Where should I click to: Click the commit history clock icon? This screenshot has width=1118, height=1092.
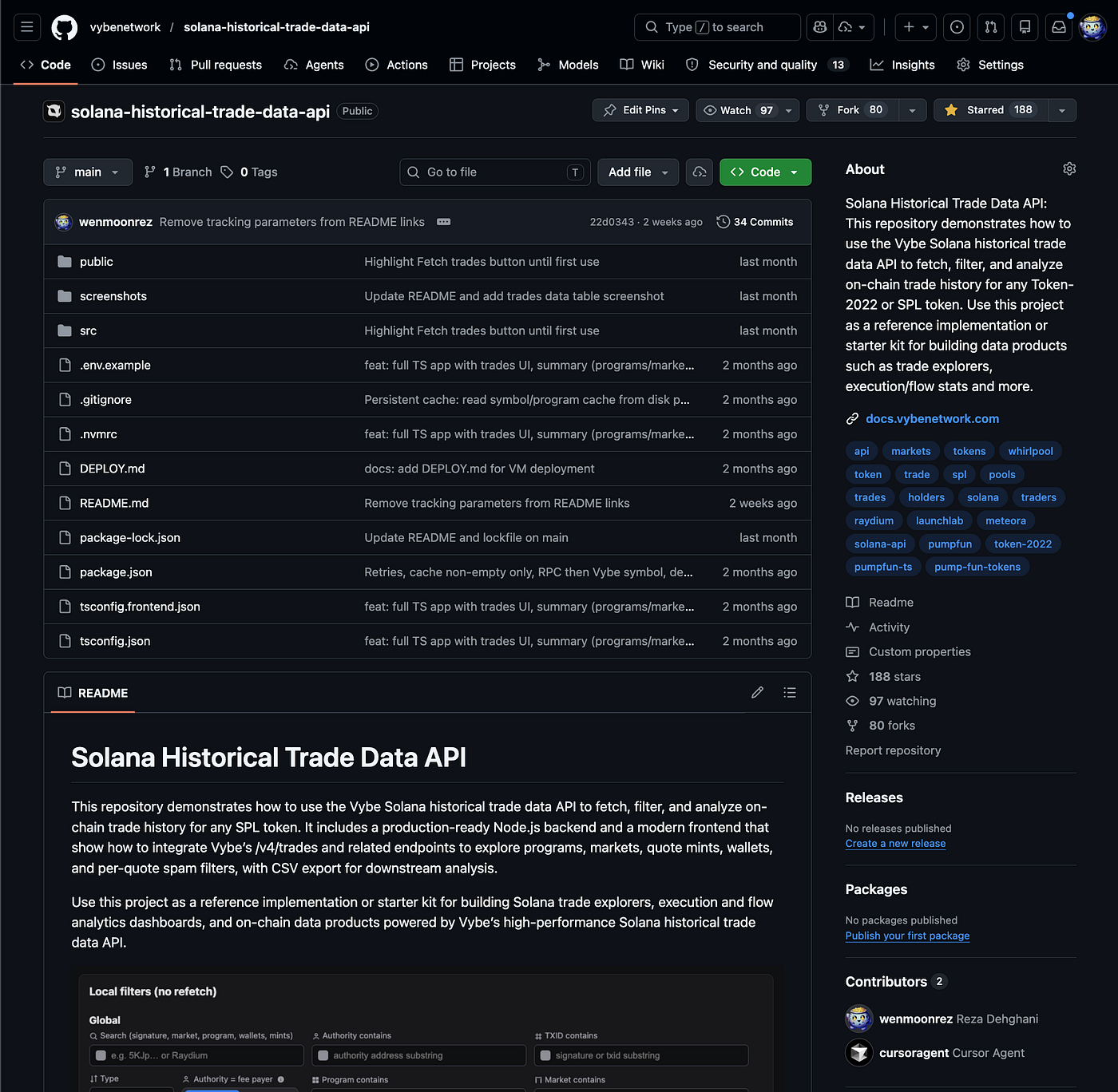[x=724, y=222]
